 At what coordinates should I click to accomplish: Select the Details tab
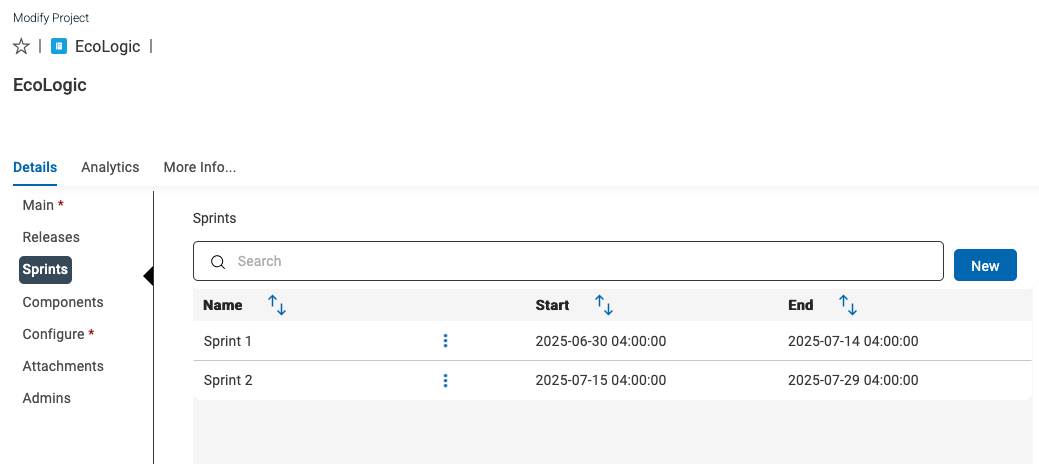(x=35, y=167)
